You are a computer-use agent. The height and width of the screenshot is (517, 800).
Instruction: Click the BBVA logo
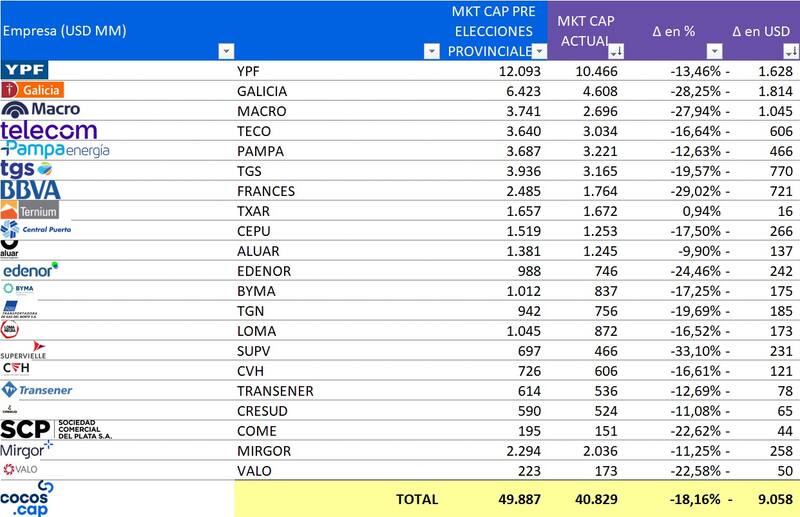tap(31, 190)
